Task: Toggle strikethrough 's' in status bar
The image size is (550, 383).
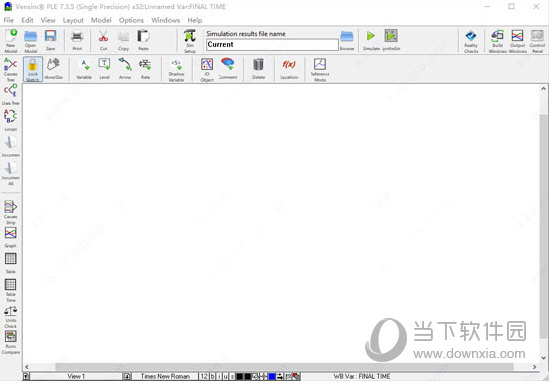Action: click(x=232, y=376)
